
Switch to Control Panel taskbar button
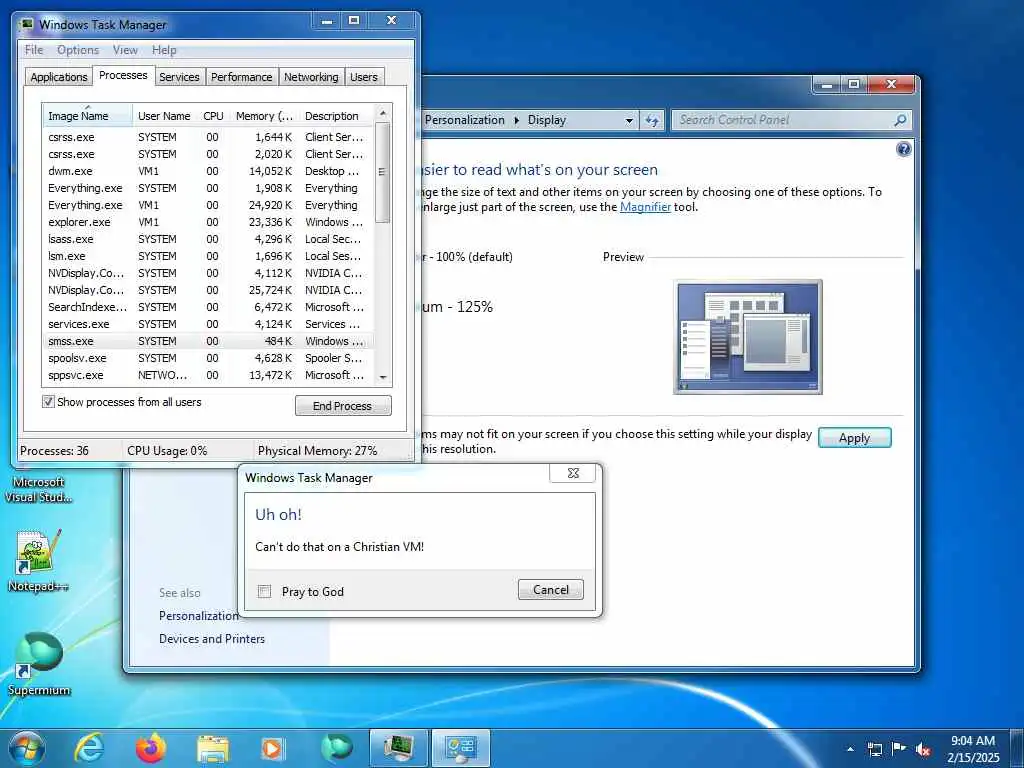click(461, 748)
